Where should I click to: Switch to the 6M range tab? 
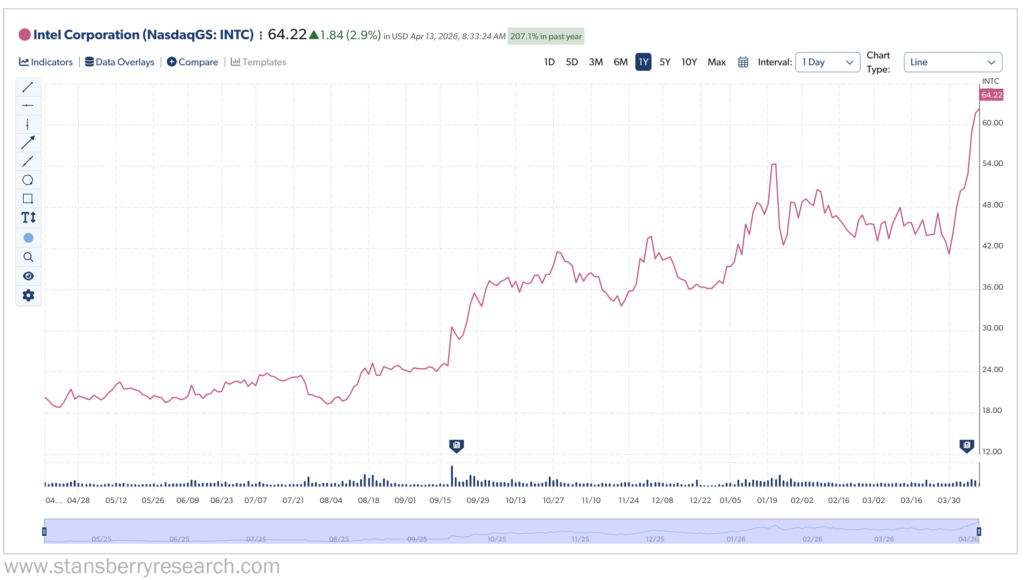[x=619, y=62]
